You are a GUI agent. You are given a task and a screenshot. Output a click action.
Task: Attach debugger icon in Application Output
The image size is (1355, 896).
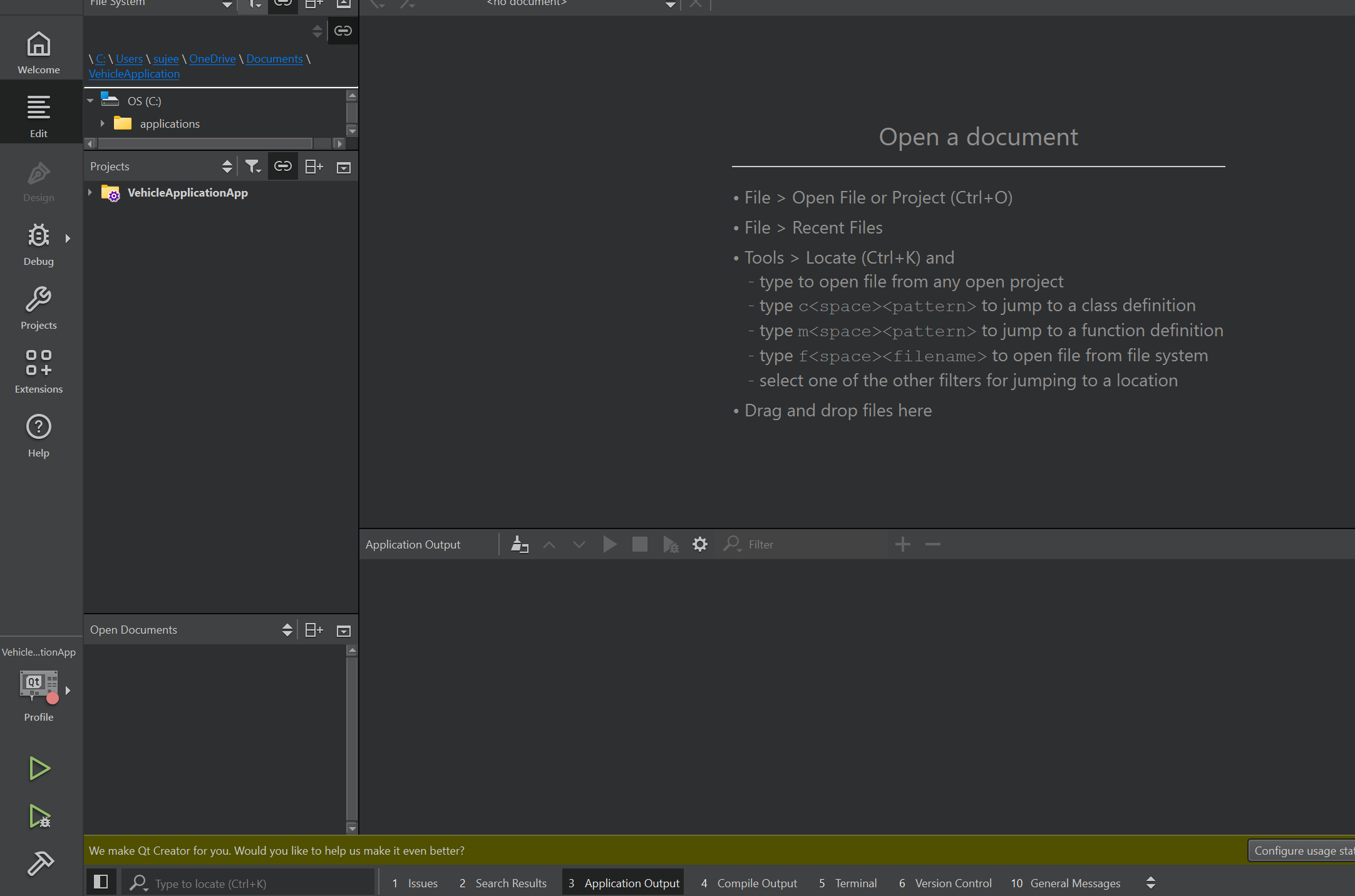pyautogui.click(x=670, y=544)
